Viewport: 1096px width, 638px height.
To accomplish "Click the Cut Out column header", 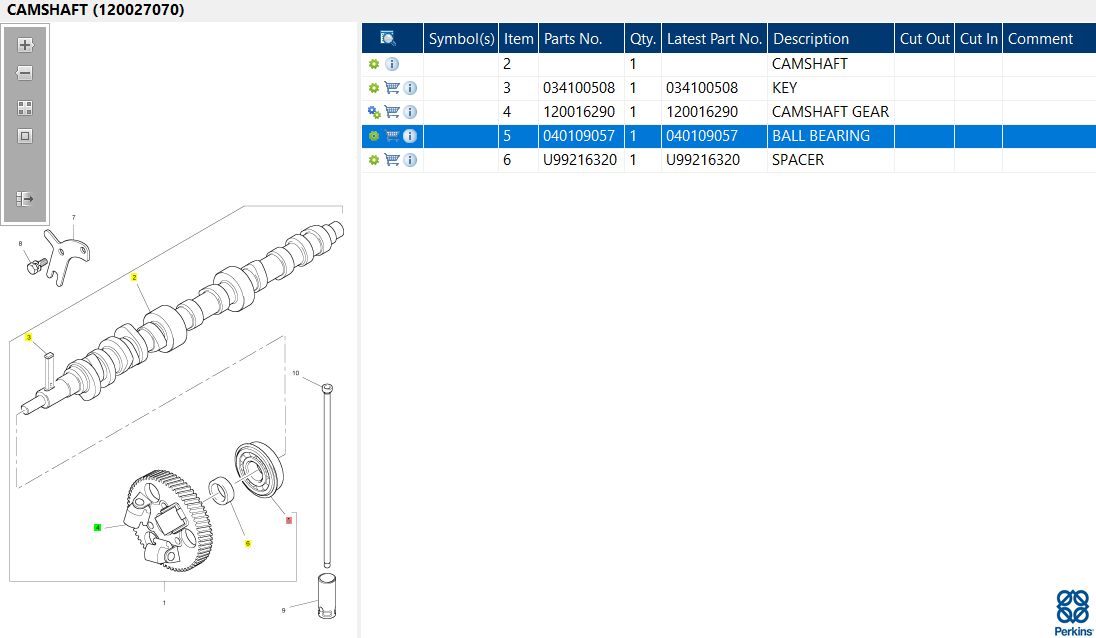I will click(x=925, y=38).
